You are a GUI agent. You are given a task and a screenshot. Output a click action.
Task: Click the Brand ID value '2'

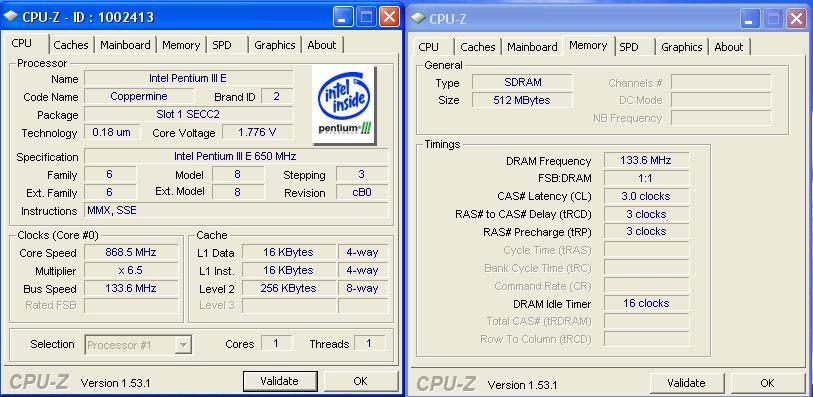tap(276, 96)
